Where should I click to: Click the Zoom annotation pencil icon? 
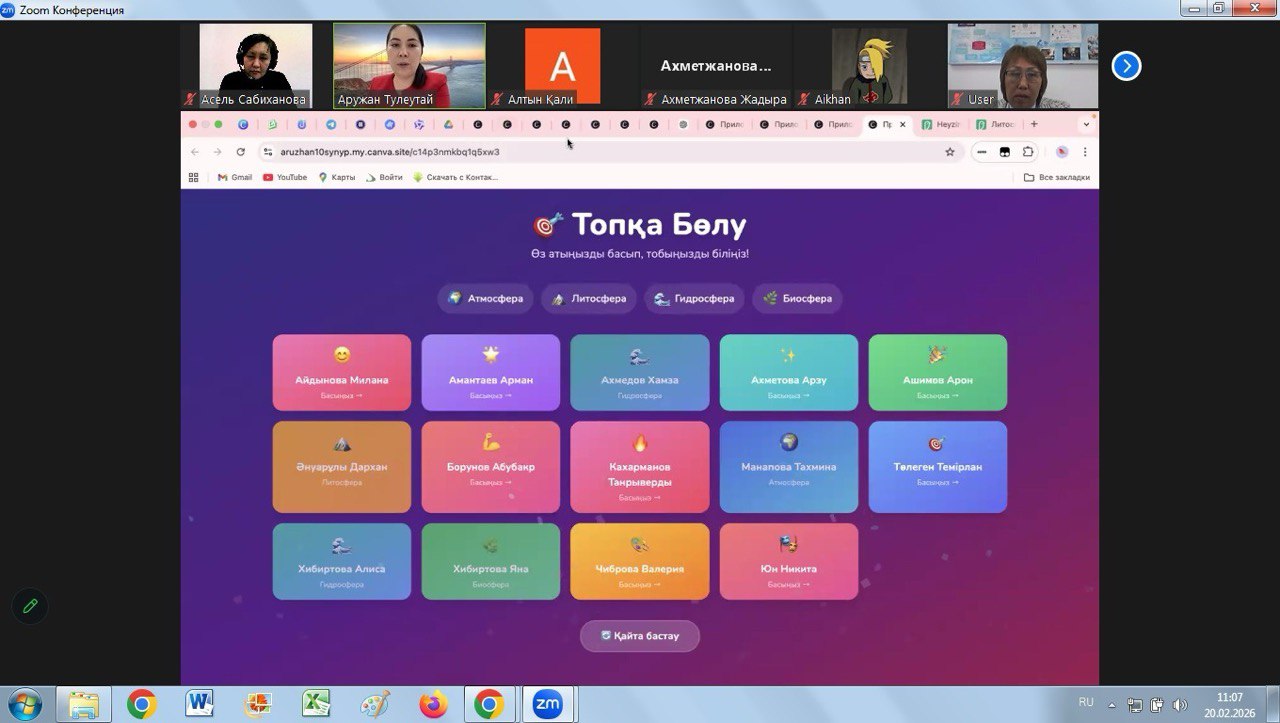tap(30, 606)
